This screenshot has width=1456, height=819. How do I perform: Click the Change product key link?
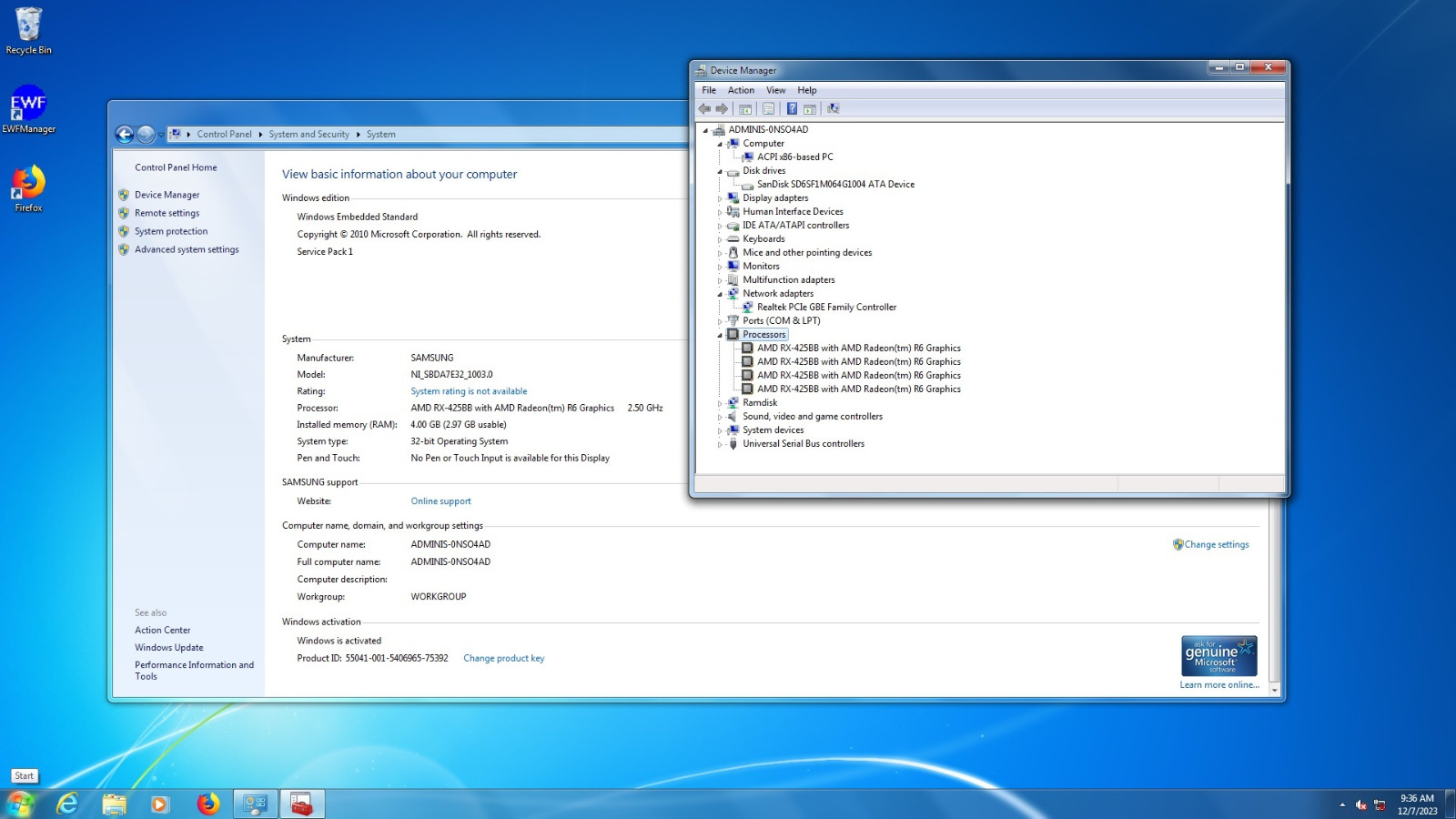tap(503, 658)
